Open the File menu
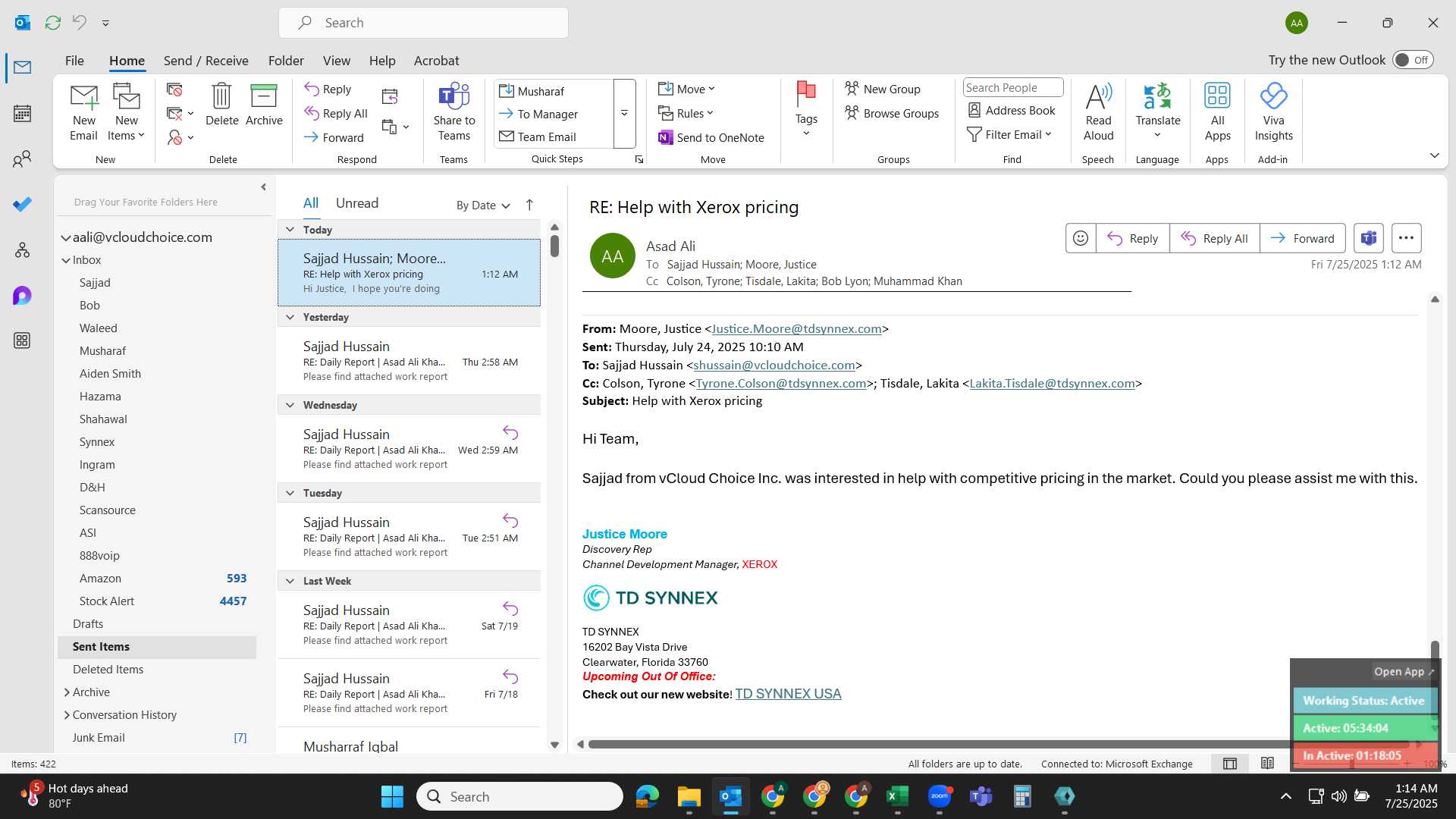This screenshot has width=1456, height=819. coord(74,60)
